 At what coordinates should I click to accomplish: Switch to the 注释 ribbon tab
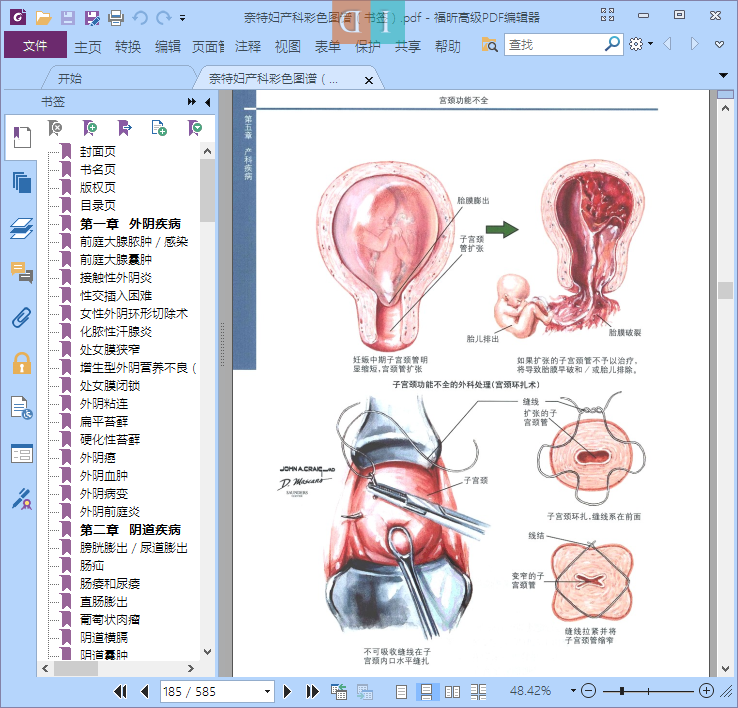[x=248, y=47]
